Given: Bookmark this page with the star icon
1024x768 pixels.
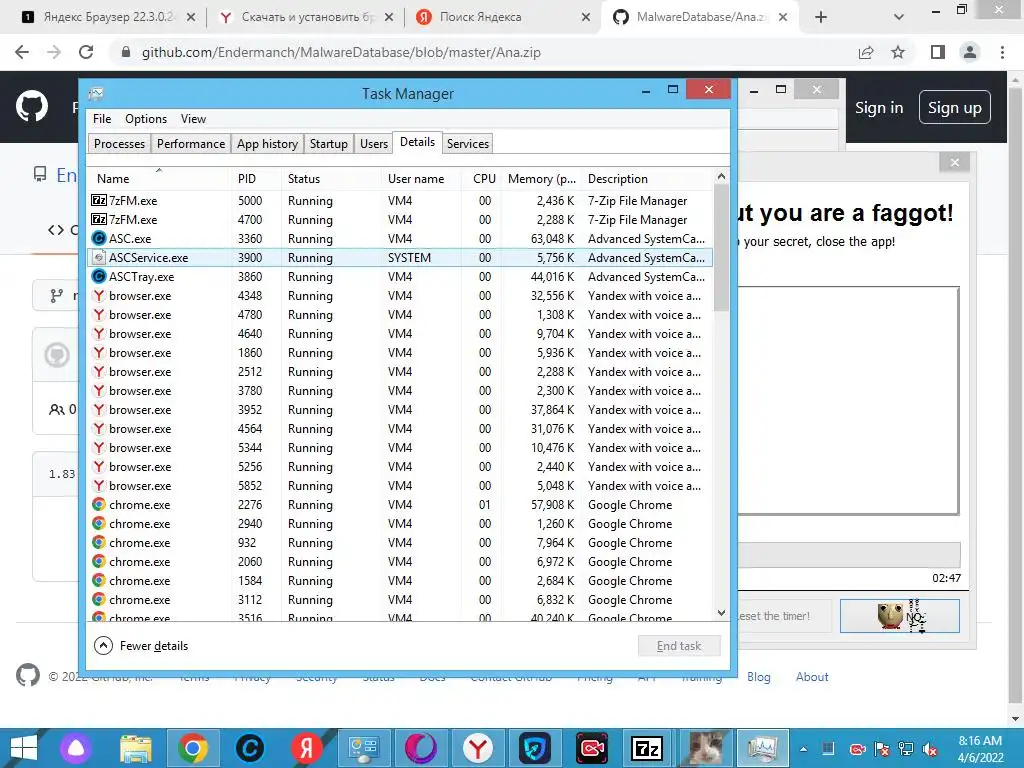Looking at the screenshot, I should coord(898,52).
